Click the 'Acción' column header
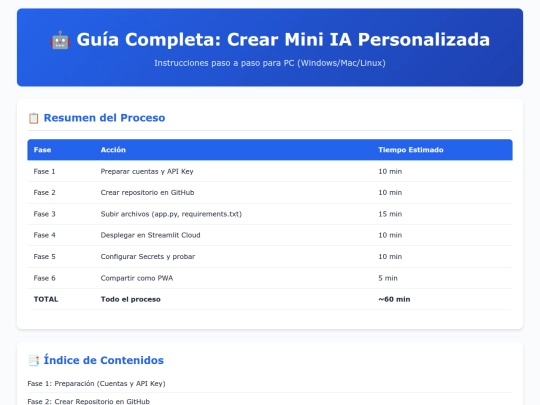Viewport: 540px width, 405px height. point(113,150)
